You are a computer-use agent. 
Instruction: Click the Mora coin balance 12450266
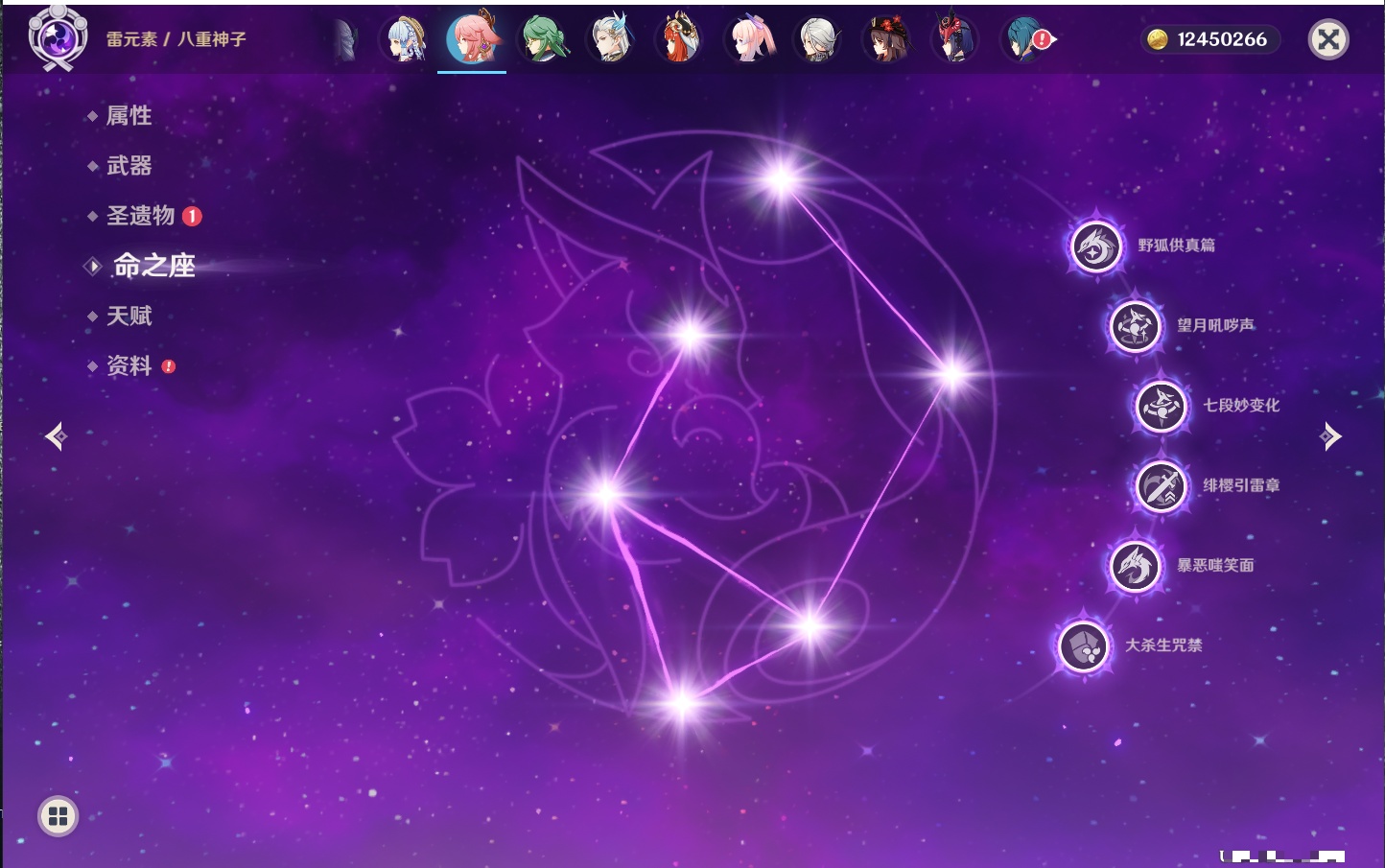point(1210,39)
